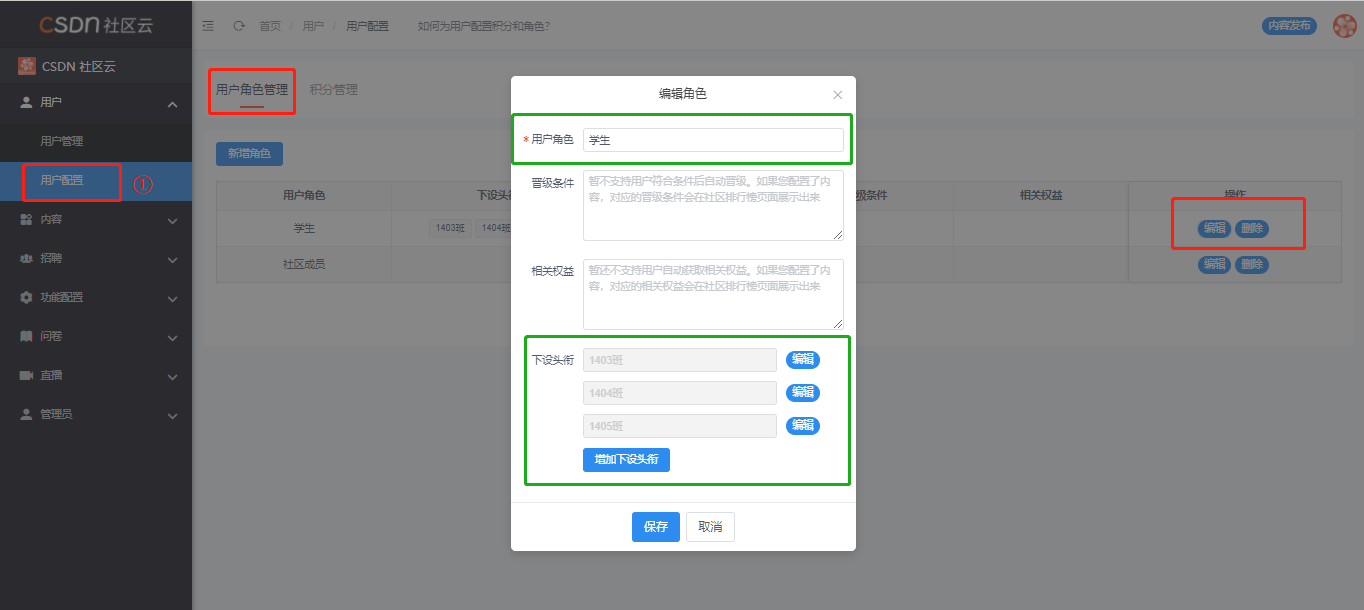Image resolution: width=1364 pixels, height=610 pixels.
Task: Select the 社区成员 cell in the table
Action: [304, 264]
